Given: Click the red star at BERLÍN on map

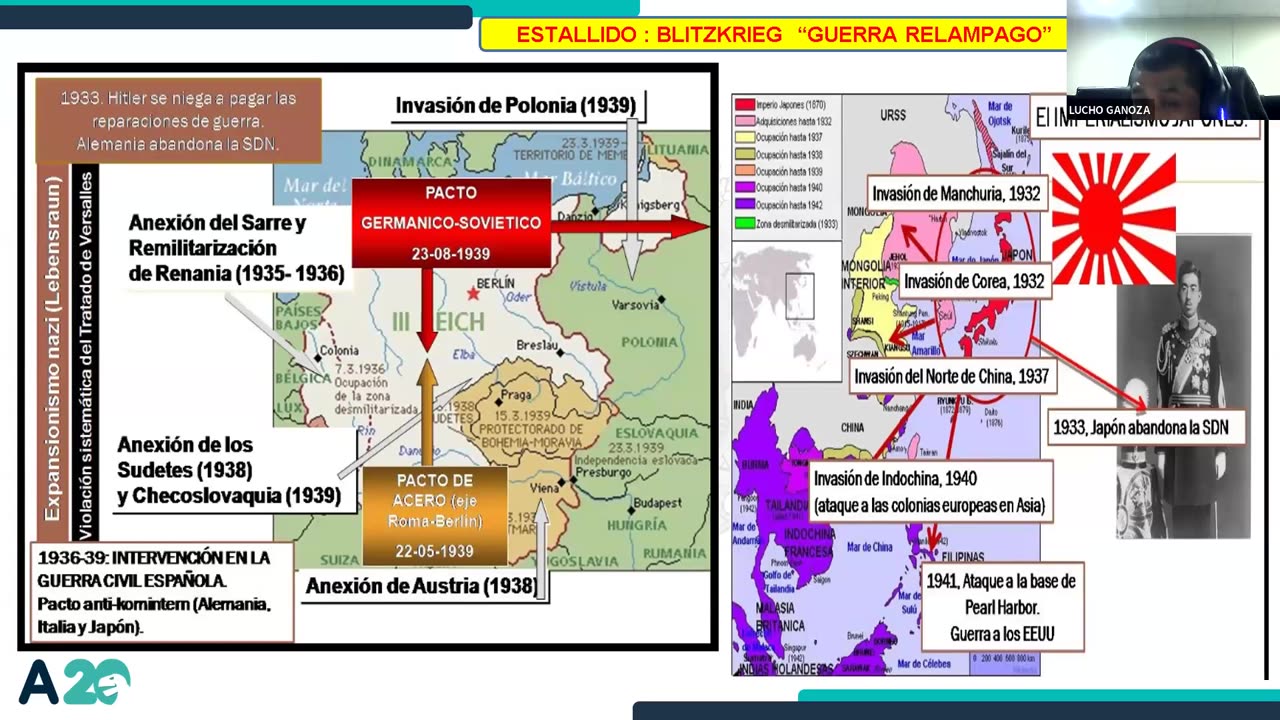Looking at the screenshot, I should pos(473,293).
